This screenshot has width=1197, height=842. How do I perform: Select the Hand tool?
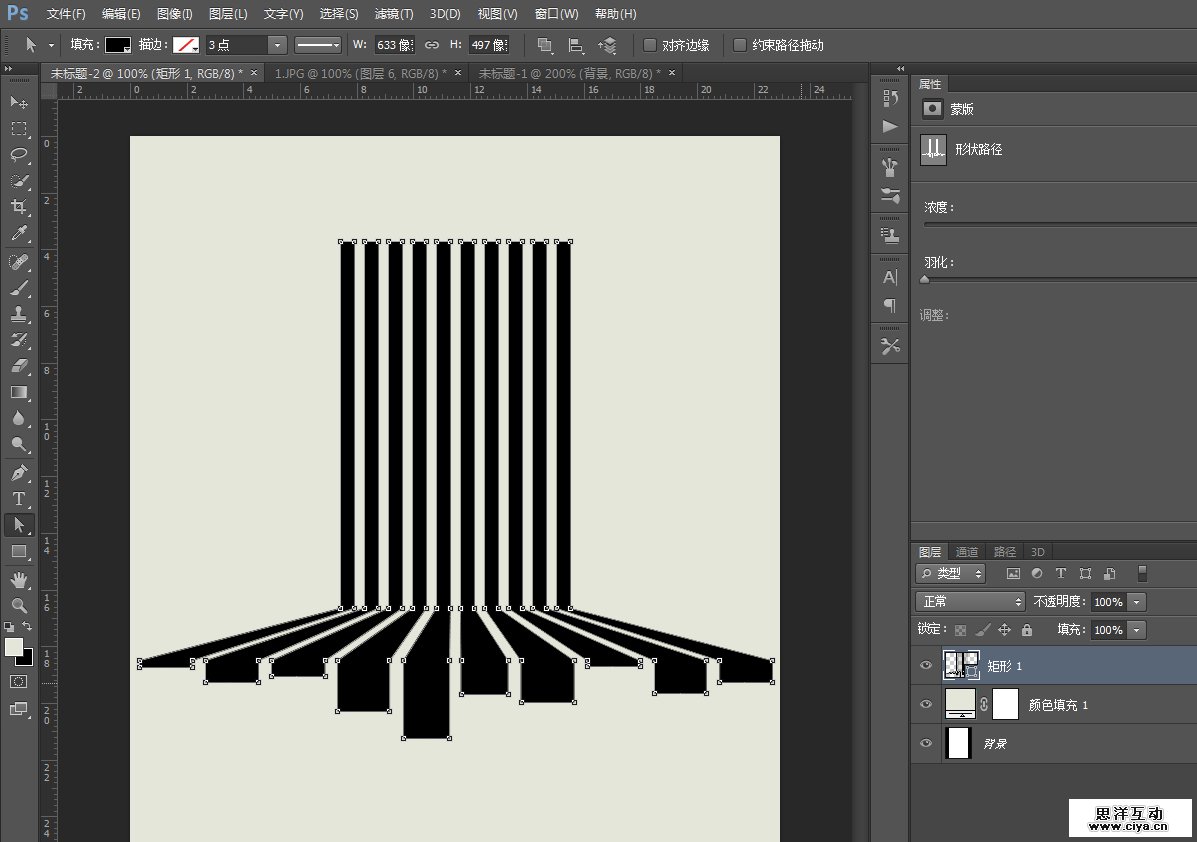(19, 579)
